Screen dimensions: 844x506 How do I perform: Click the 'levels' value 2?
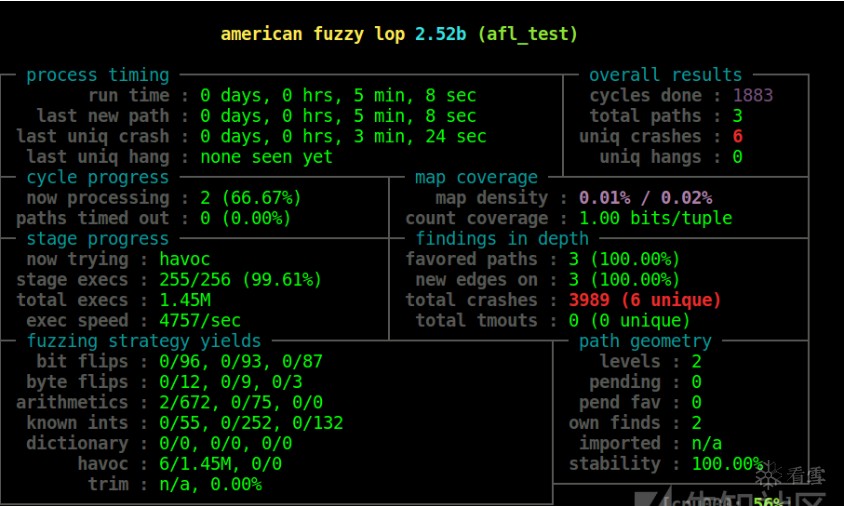click(697, 361)
